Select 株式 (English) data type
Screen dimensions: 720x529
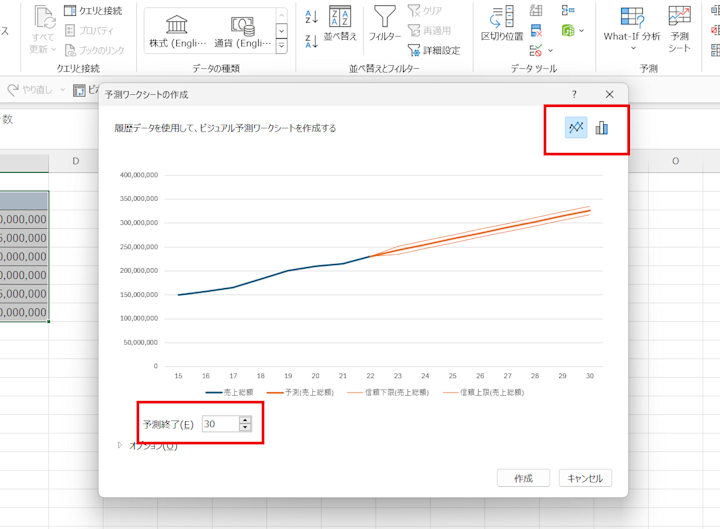177,31
